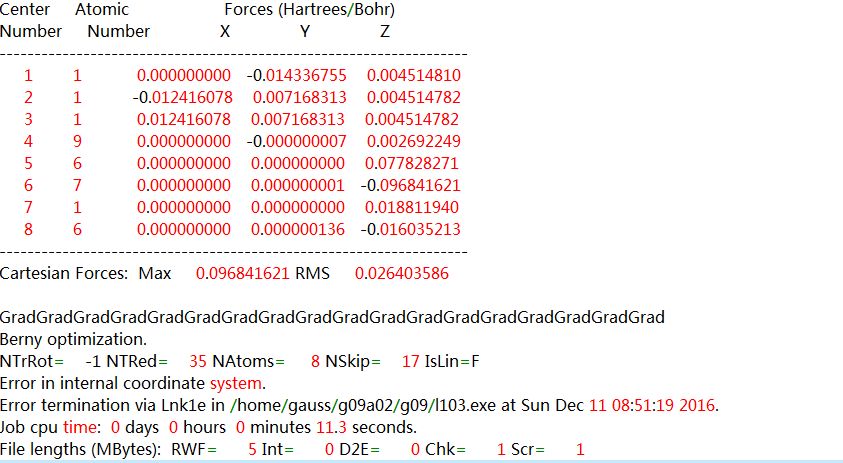Click the 'Job cpu time:' label
The height and width of the screenshot is (463, 843).
click(51, 428)
